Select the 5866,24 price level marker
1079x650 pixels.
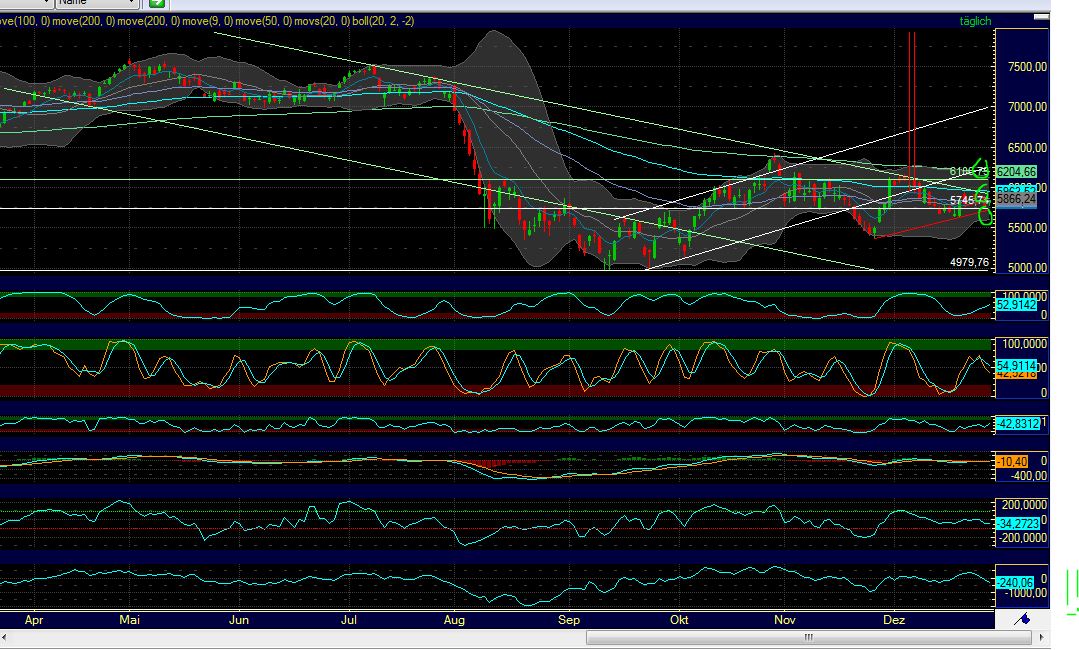1018,198
